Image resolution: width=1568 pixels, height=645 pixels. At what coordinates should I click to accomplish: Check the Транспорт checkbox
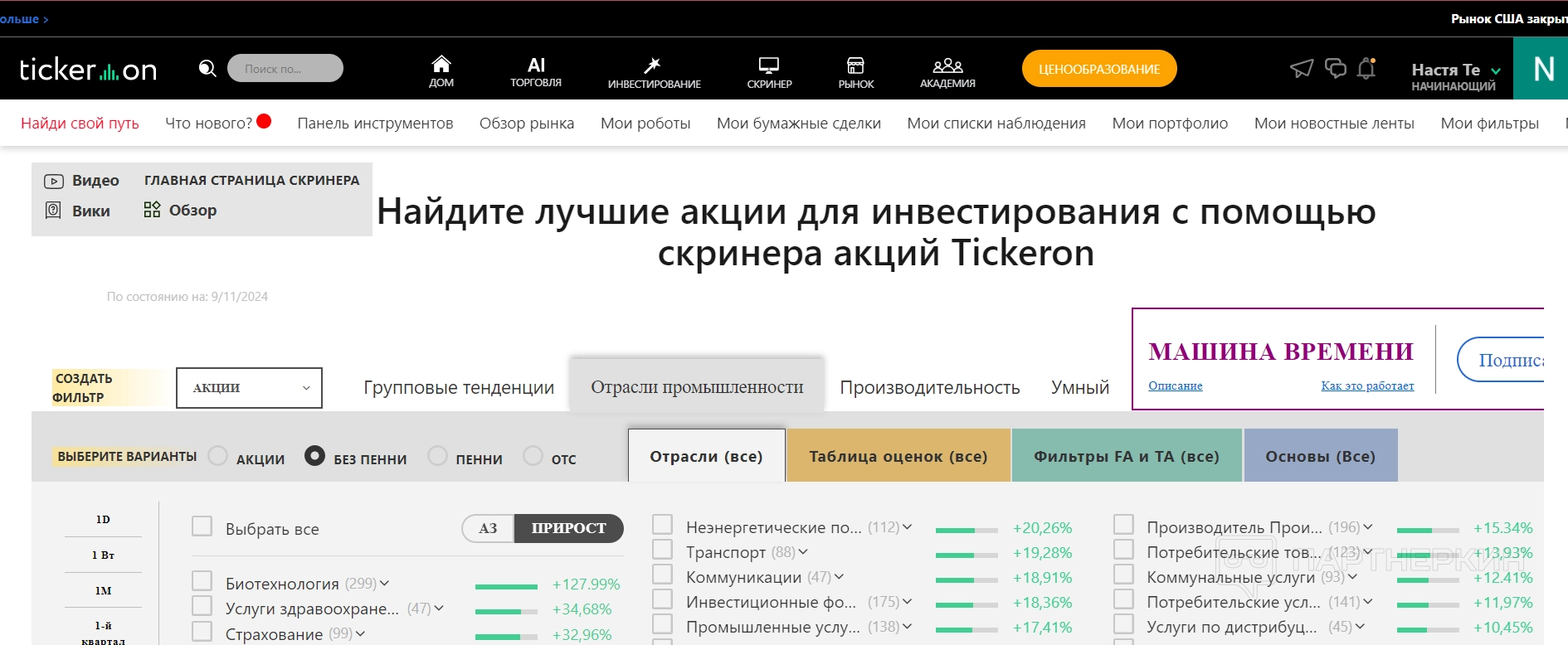pyautogui.click(x=662, y=550)
